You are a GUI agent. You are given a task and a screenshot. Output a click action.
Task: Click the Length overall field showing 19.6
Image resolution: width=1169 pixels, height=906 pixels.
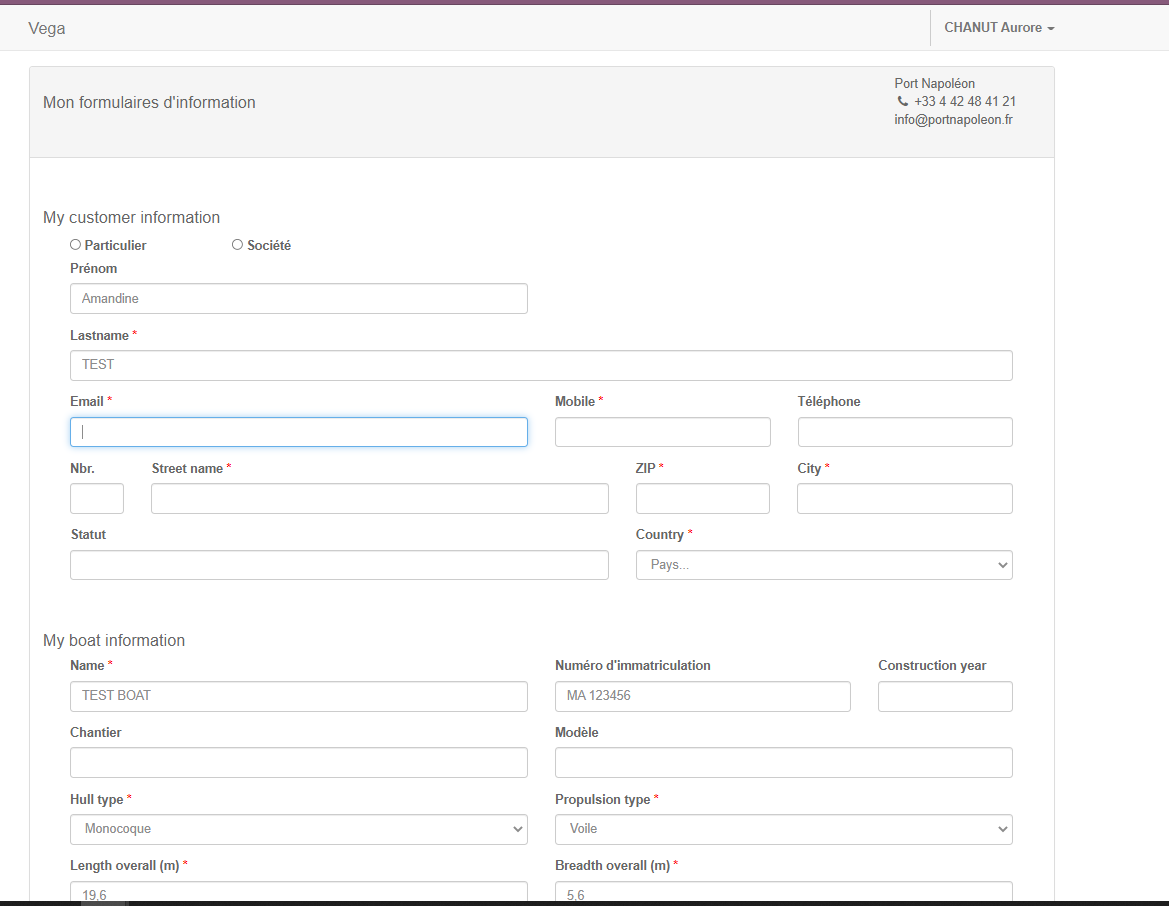click(299, 893)
